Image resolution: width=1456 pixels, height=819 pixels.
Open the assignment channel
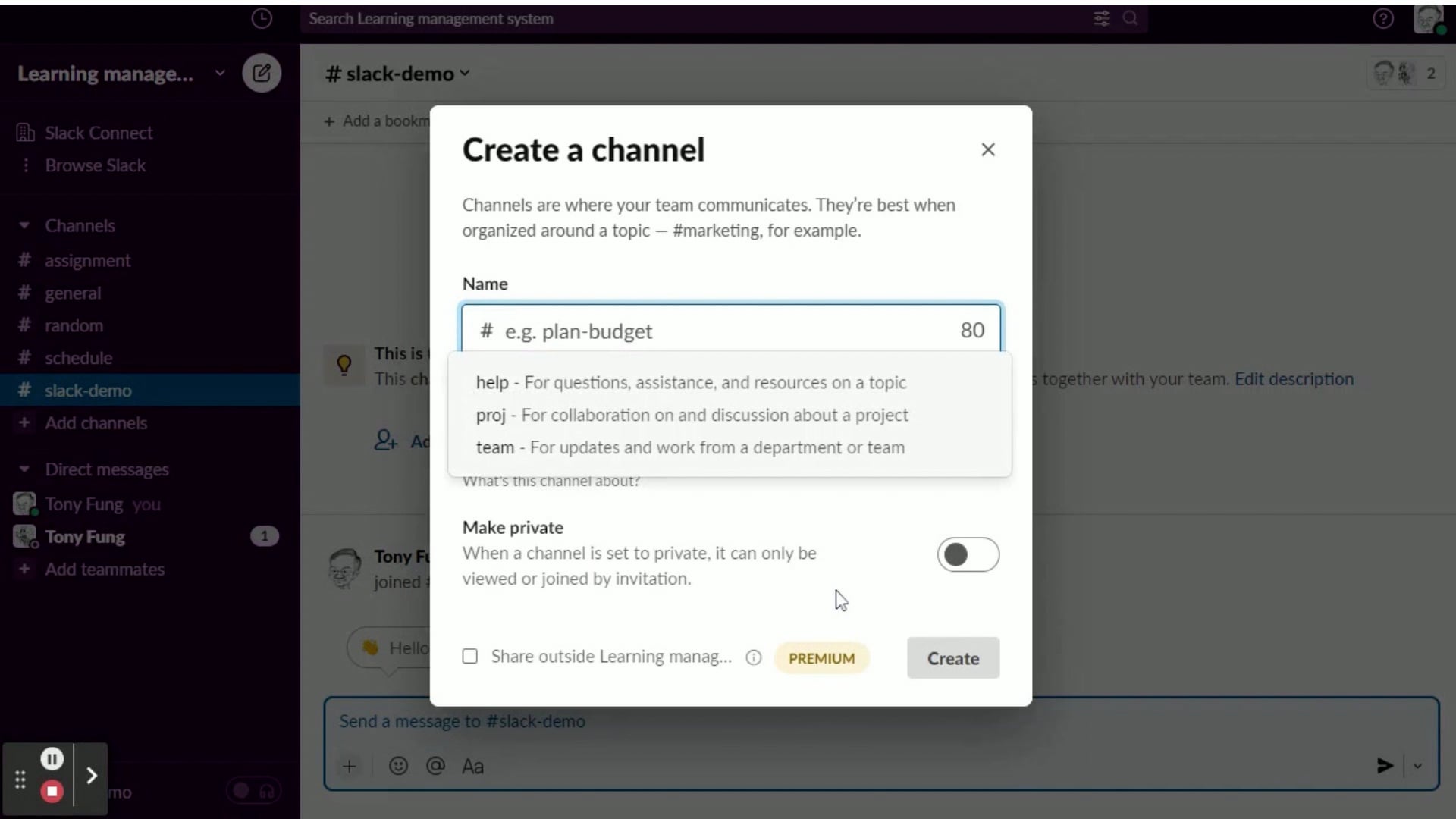87,261
